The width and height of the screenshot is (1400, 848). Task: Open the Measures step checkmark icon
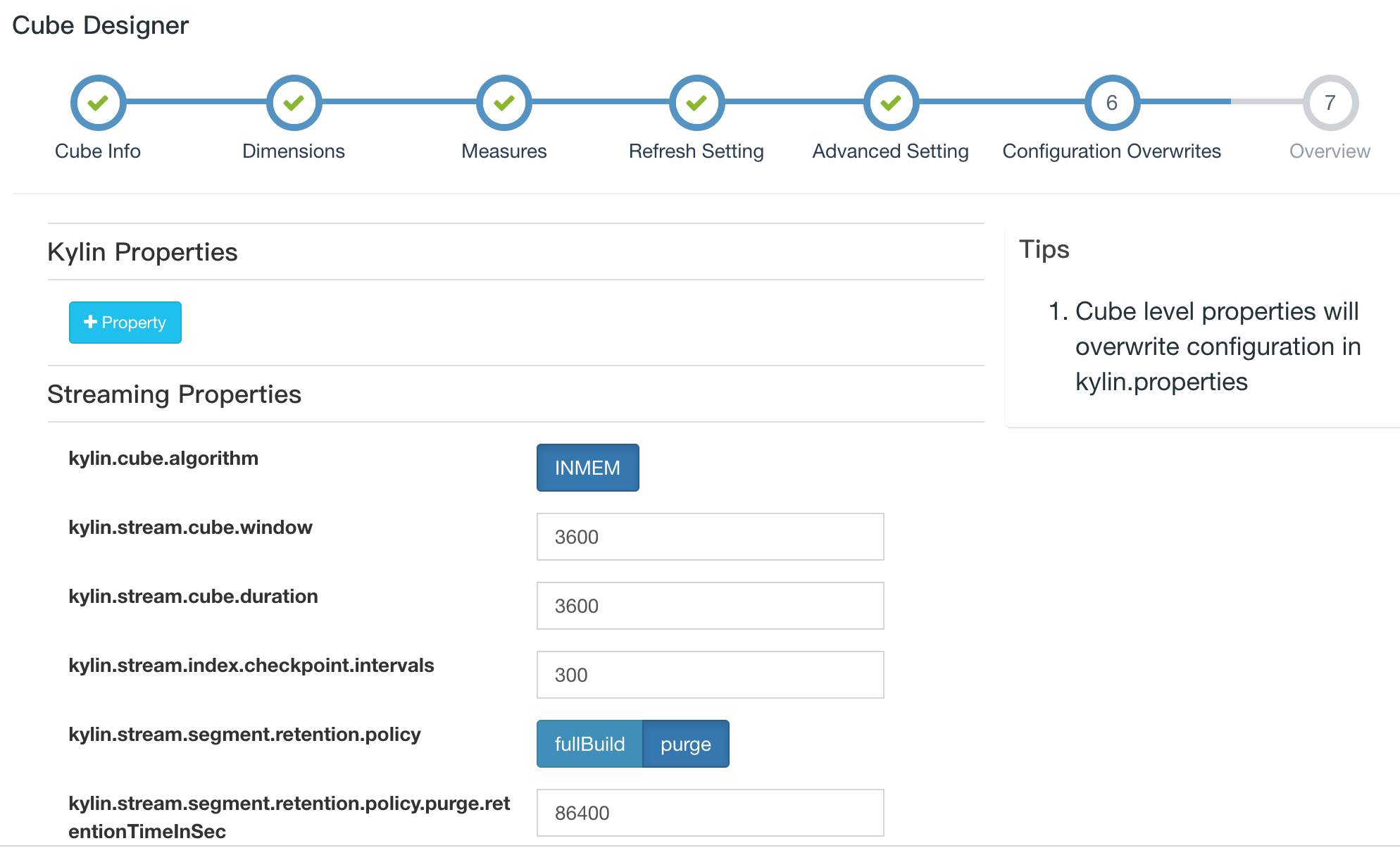(x=504, y=103)
